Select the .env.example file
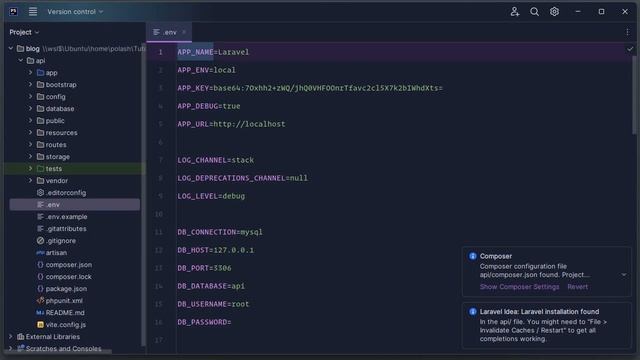The image size is (640, 360). [67, 217]
